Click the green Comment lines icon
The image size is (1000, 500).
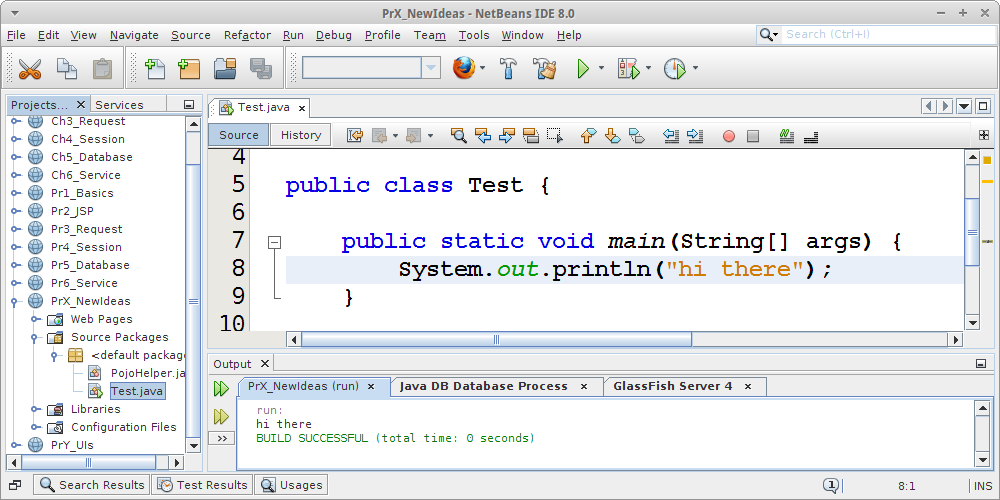coord(786,135)
